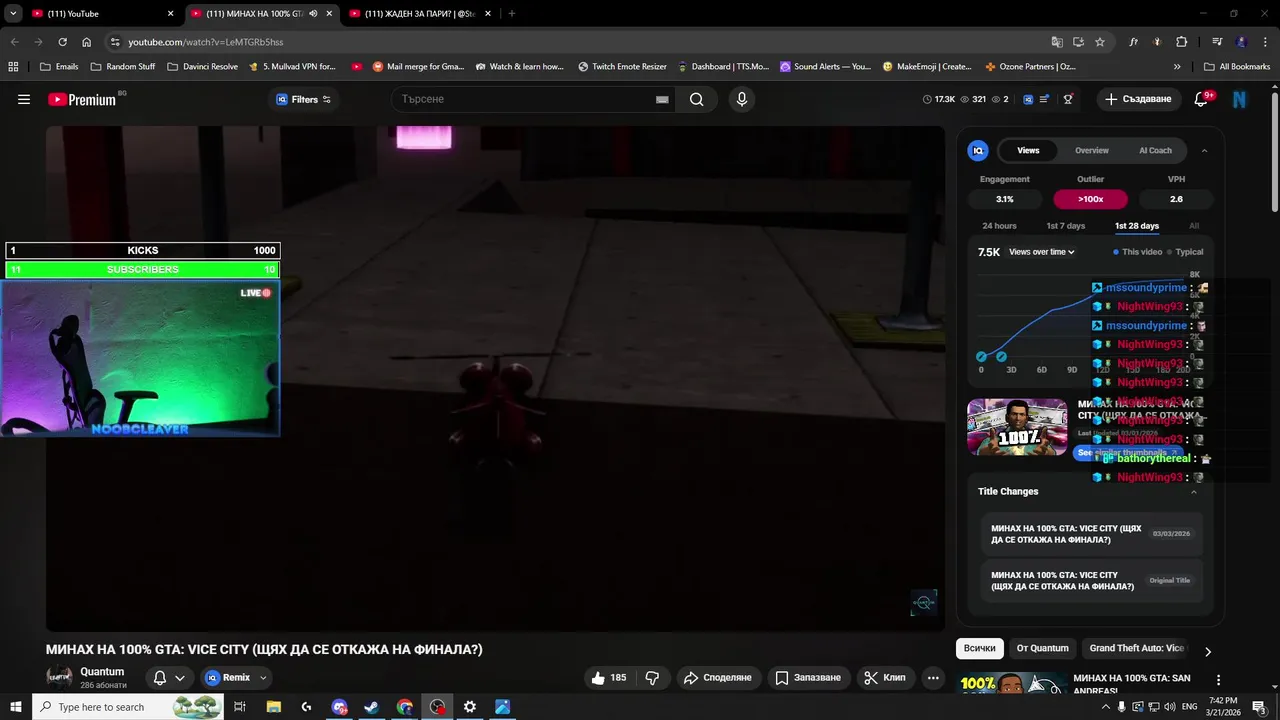The image size is (1280, 720).
Task: Click the 100% Vice City thumbnail in panel
Action: 1017,427
